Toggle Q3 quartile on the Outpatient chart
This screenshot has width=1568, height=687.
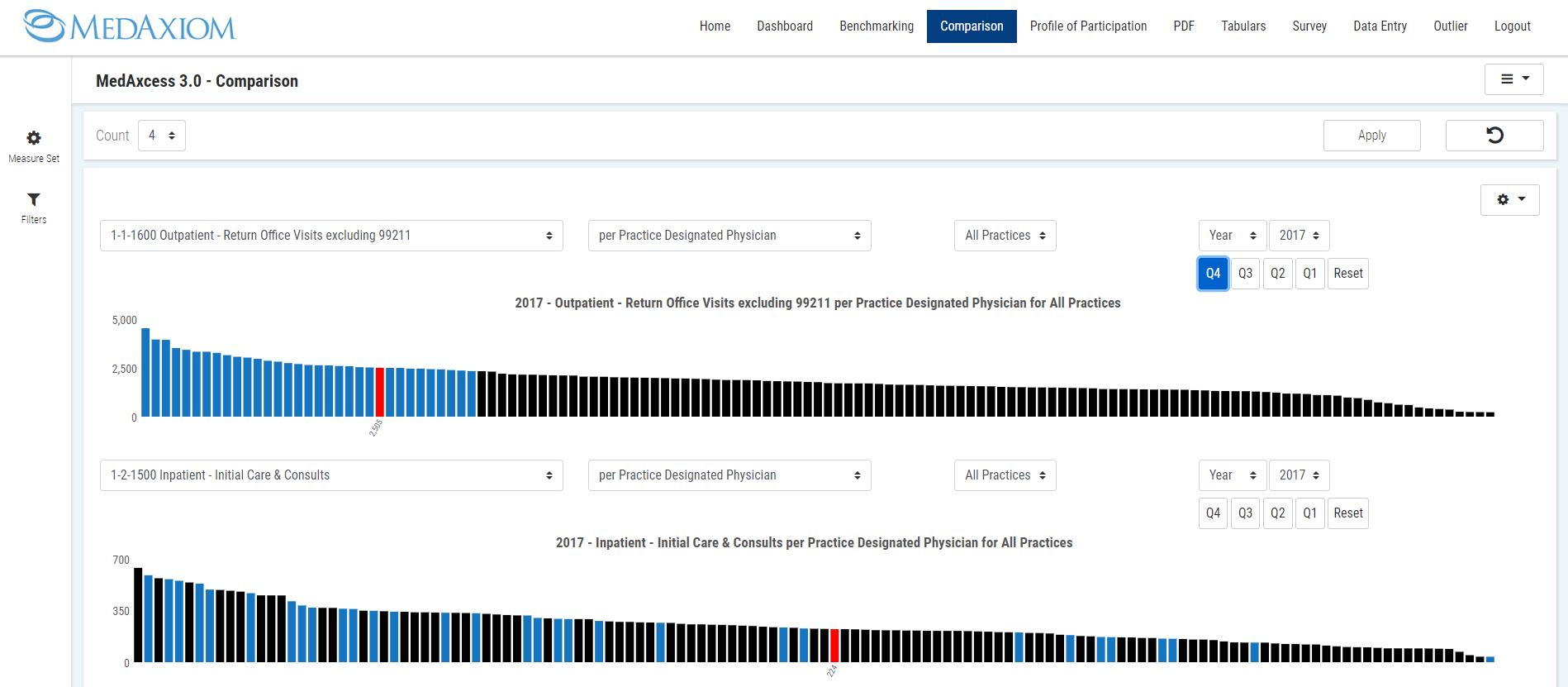tap(1245, 274)
